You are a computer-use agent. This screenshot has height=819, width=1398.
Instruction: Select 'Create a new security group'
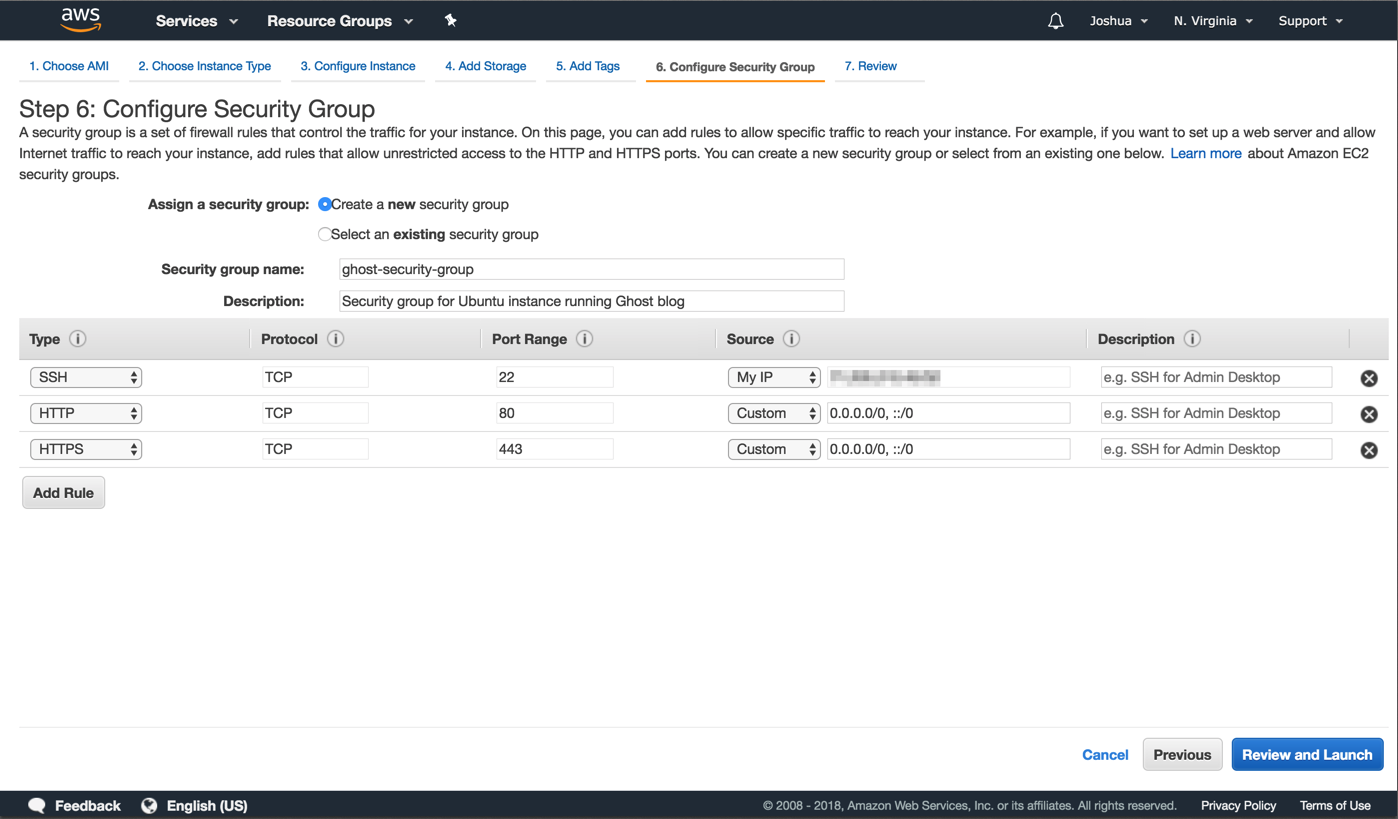pos(325,204)
